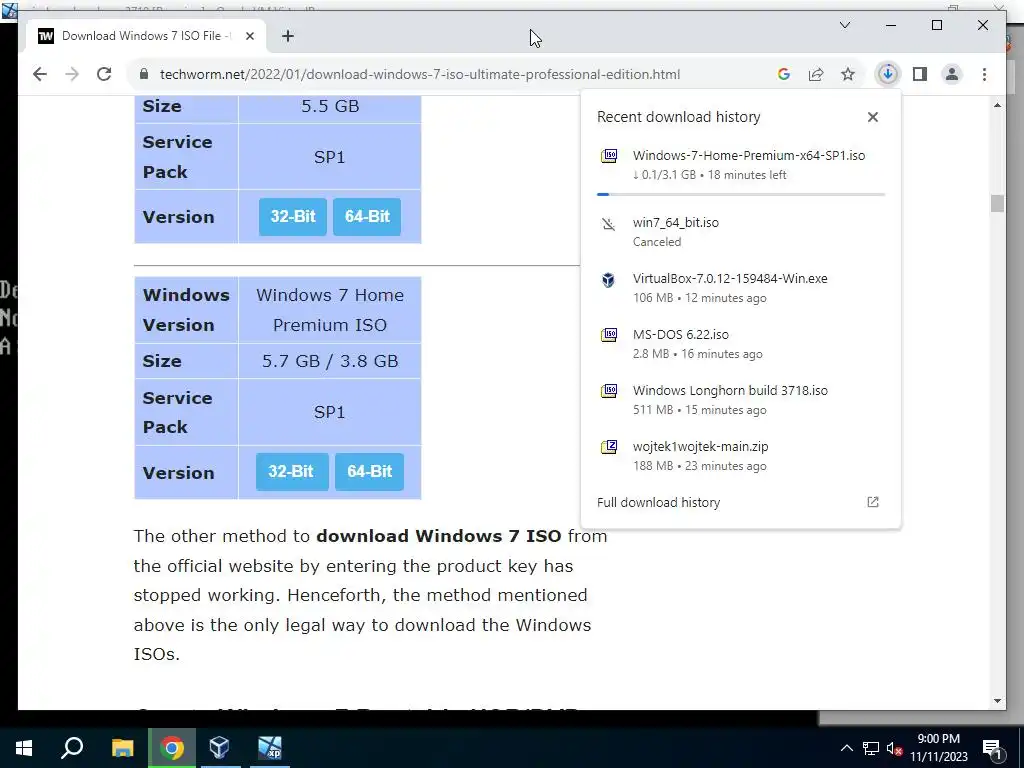
Task: Reload the techworm page
Action: coord(104,74)
